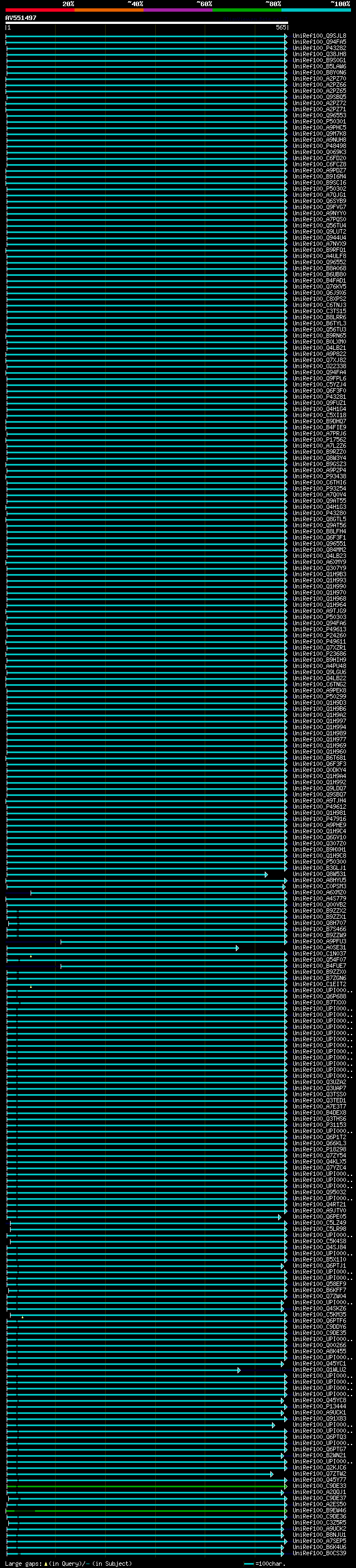Click the purple ~60% identity legend segment
Screen dimensions: 356x1568
tap(177, 10)
